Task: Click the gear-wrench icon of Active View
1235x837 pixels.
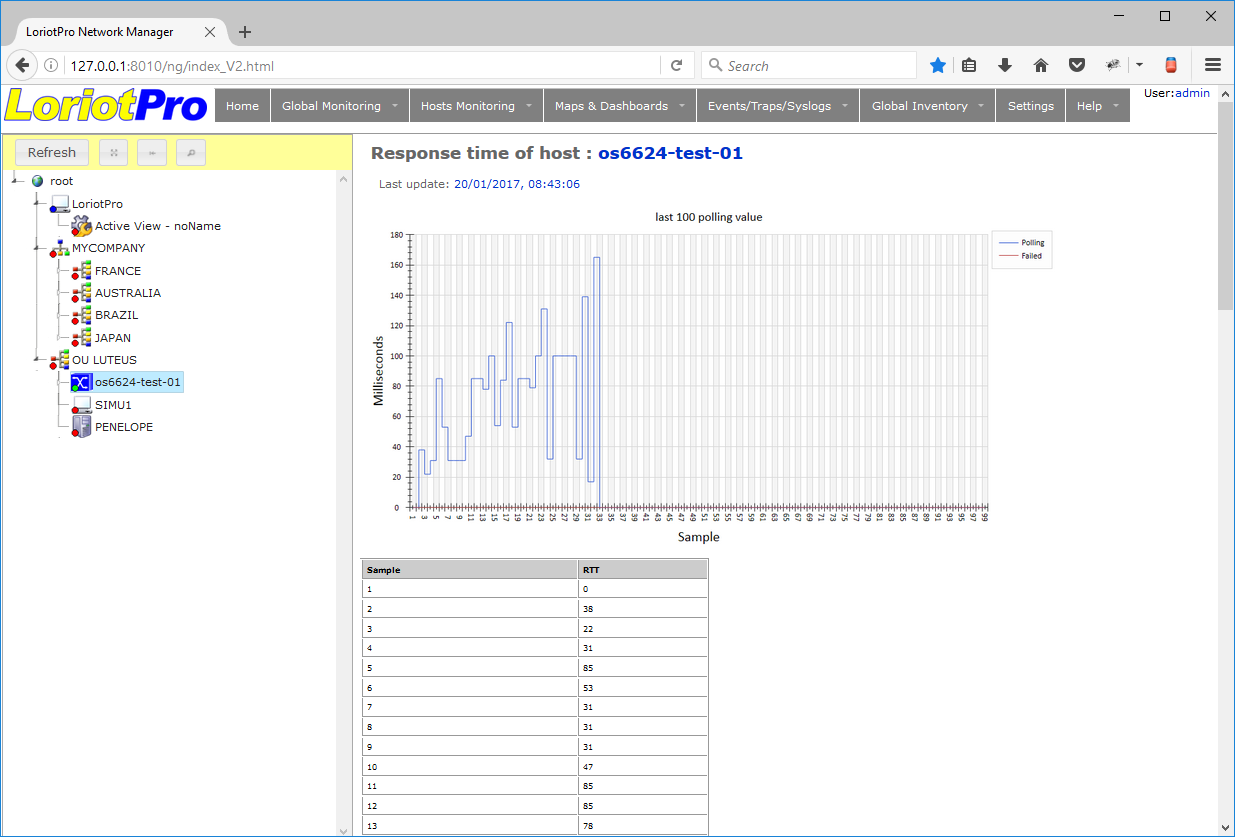Action: pos(82,226)
